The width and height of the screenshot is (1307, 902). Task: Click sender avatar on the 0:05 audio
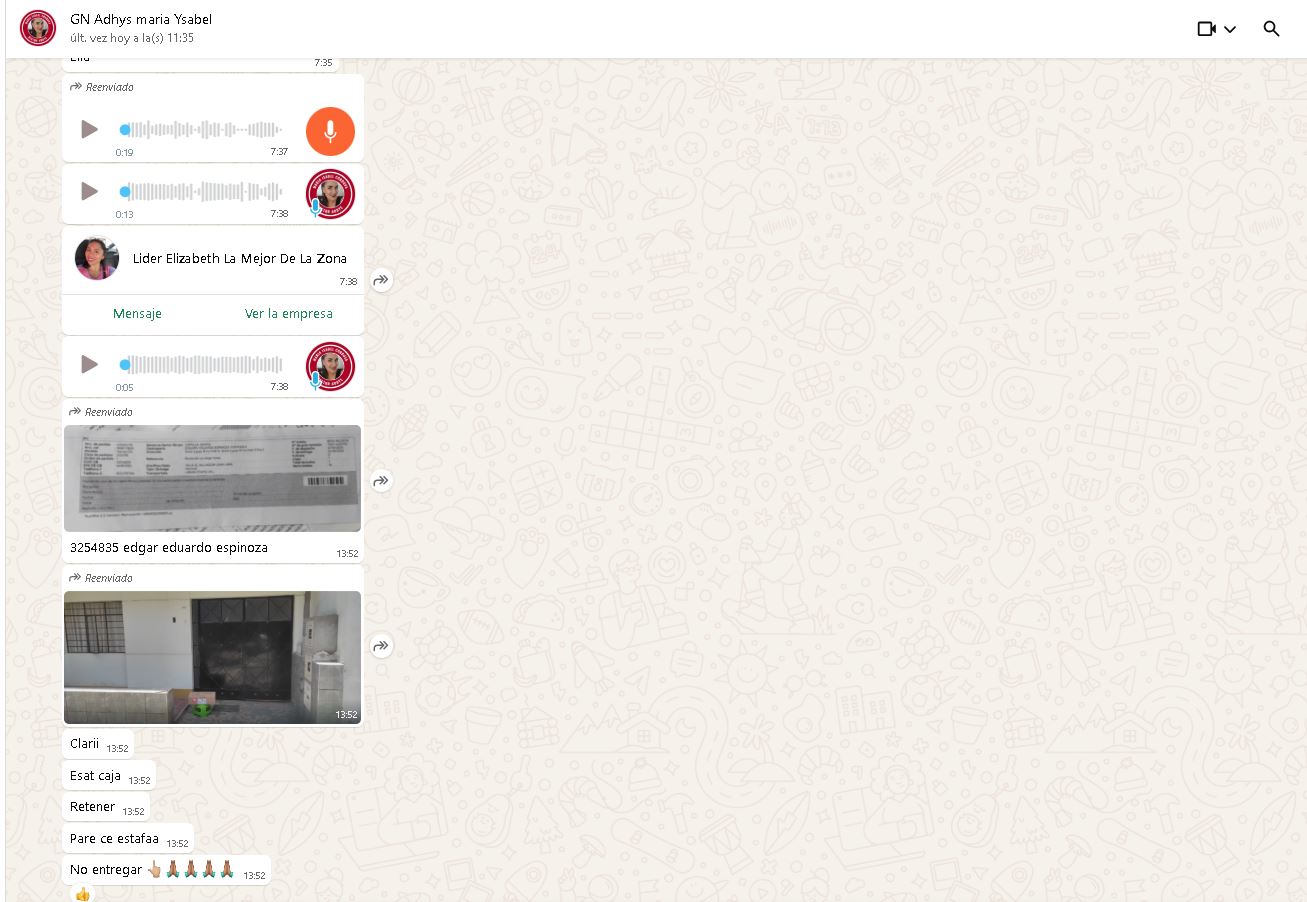click(x=330, y=367)
